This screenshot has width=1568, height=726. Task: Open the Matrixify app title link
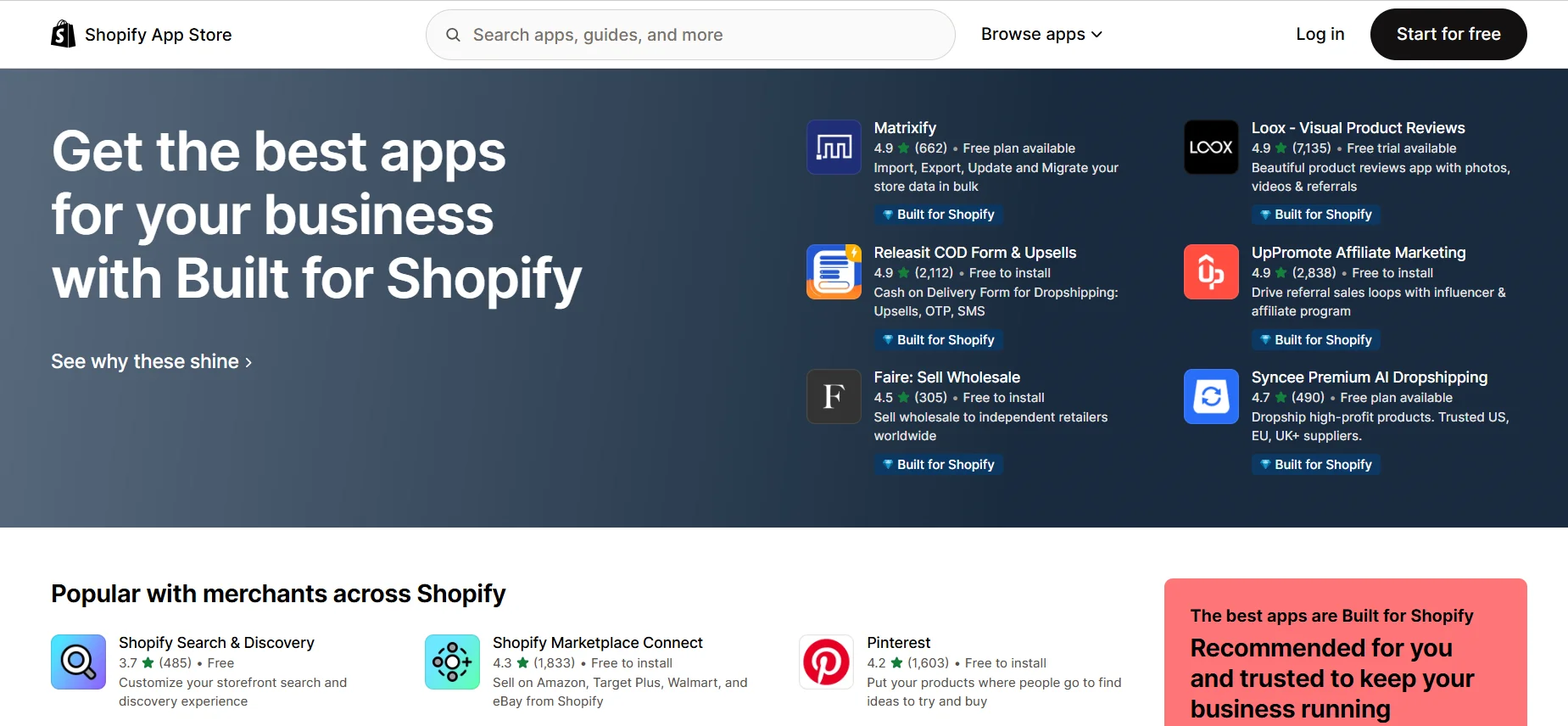click(905, 128)
